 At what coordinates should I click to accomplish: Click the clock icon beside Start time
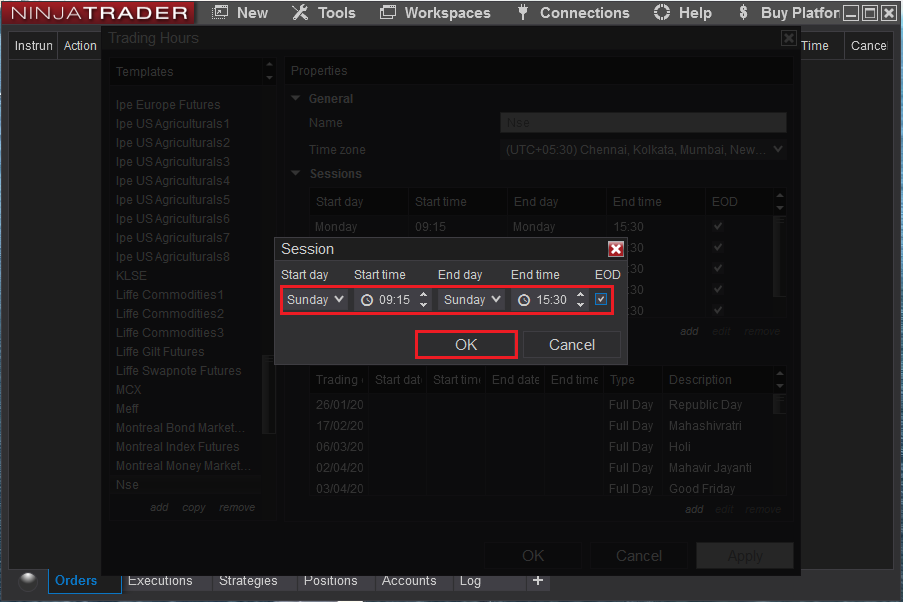(367, 300)
